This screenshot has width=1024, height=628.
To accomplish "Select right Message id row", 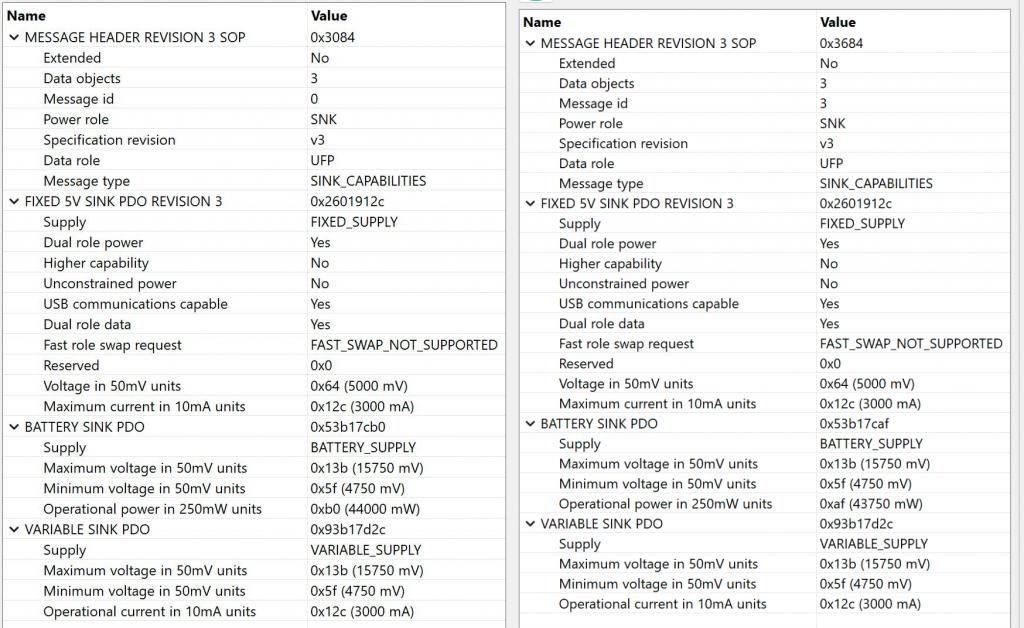I will point(765,103).
